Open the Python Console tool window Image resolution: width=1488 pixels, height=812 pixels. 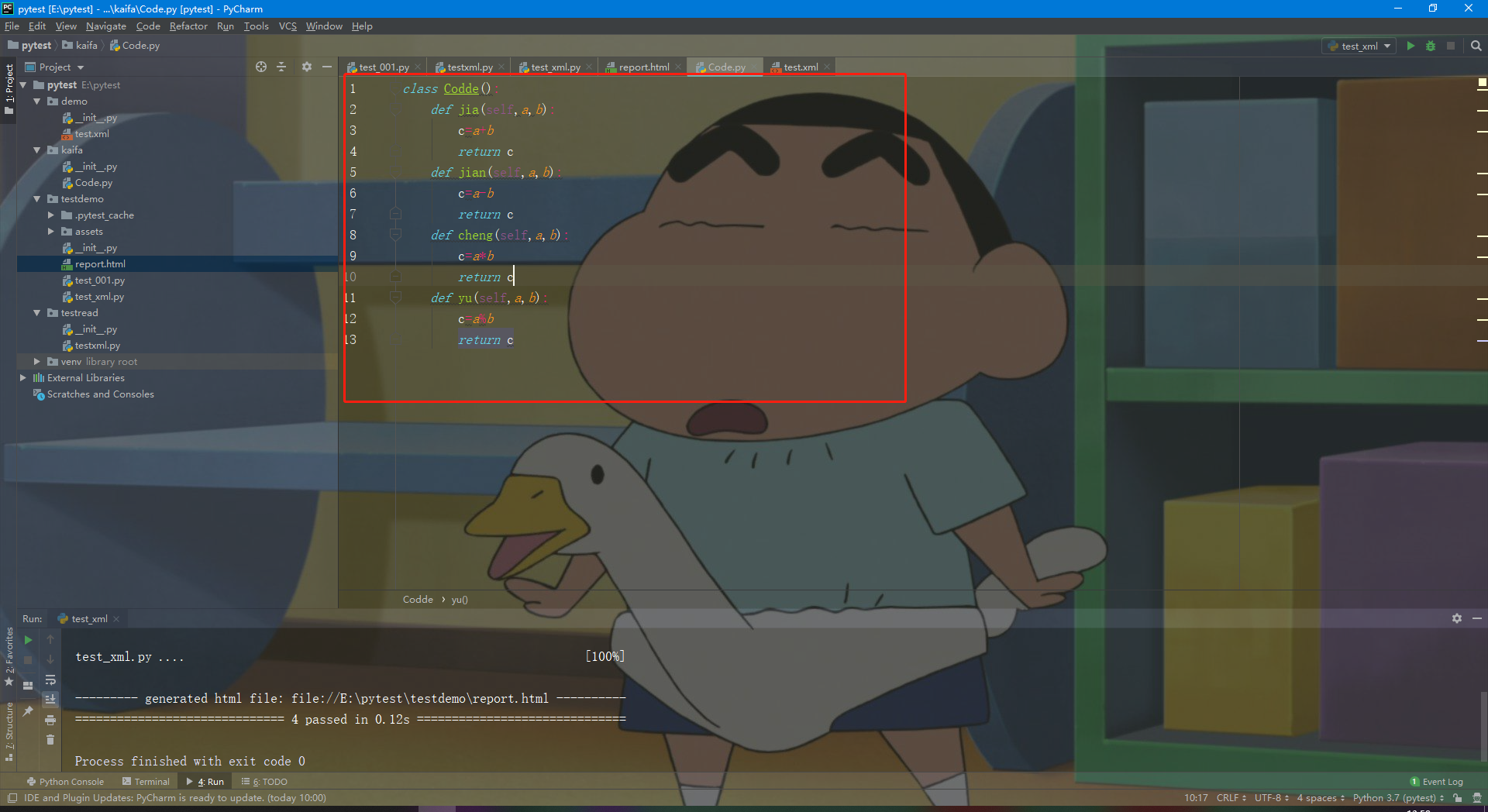(x=65, y=782)
